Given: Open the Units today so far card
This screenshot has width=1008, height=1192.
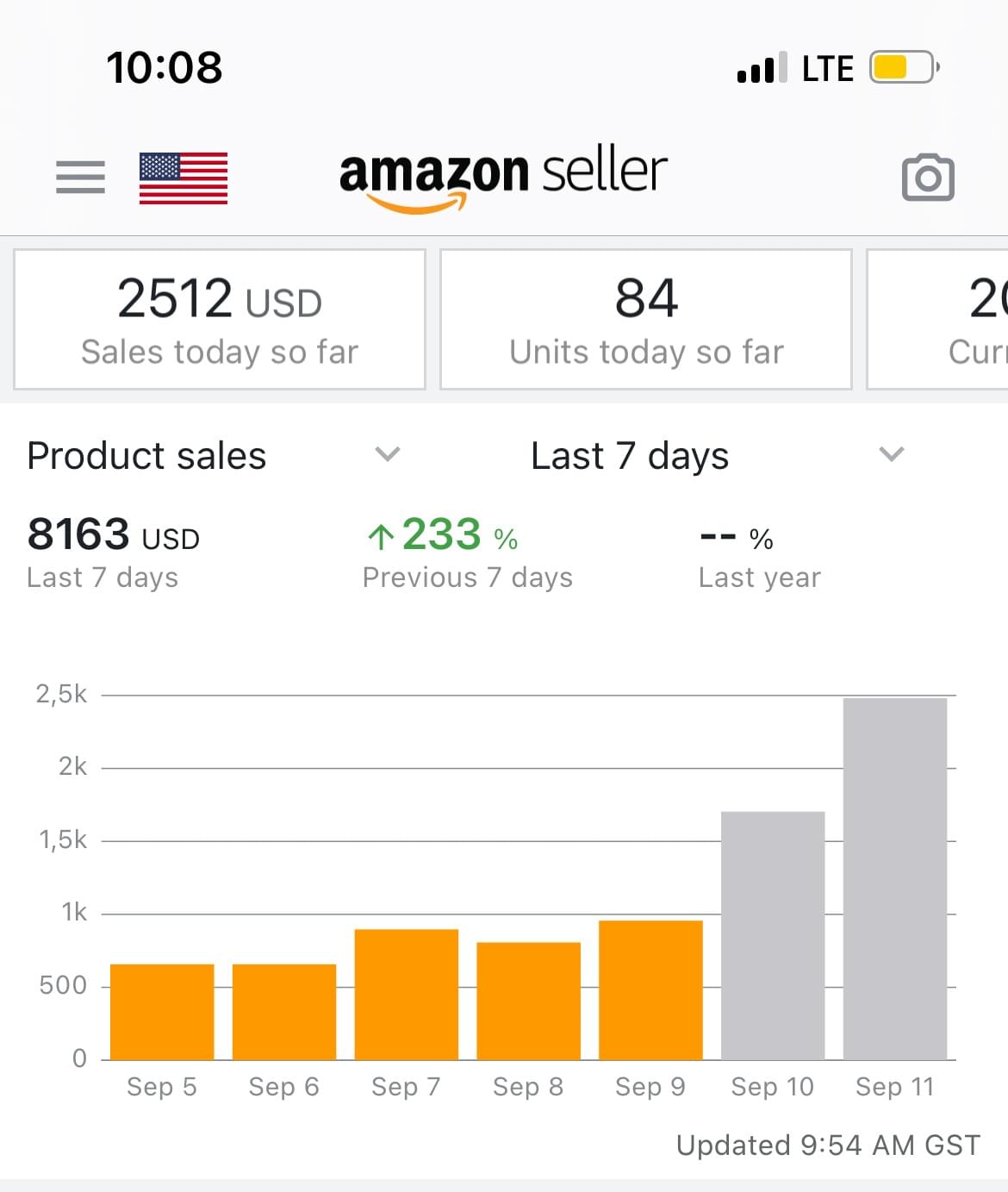Looking at the screenshot, I should [646, 319].
